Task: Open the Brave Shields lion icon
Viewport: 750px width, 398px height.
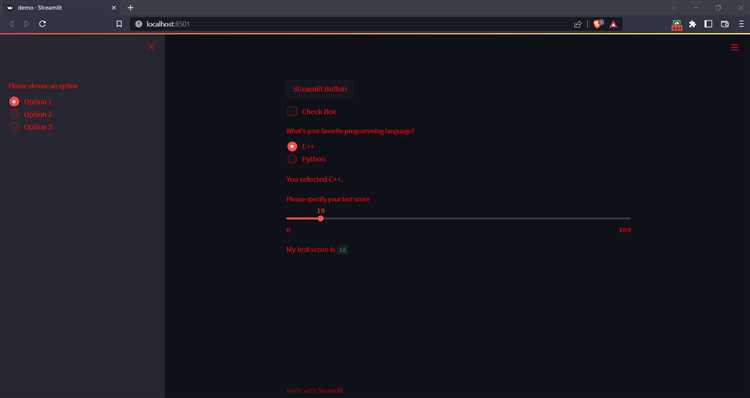Action: (x=597, y=24)
